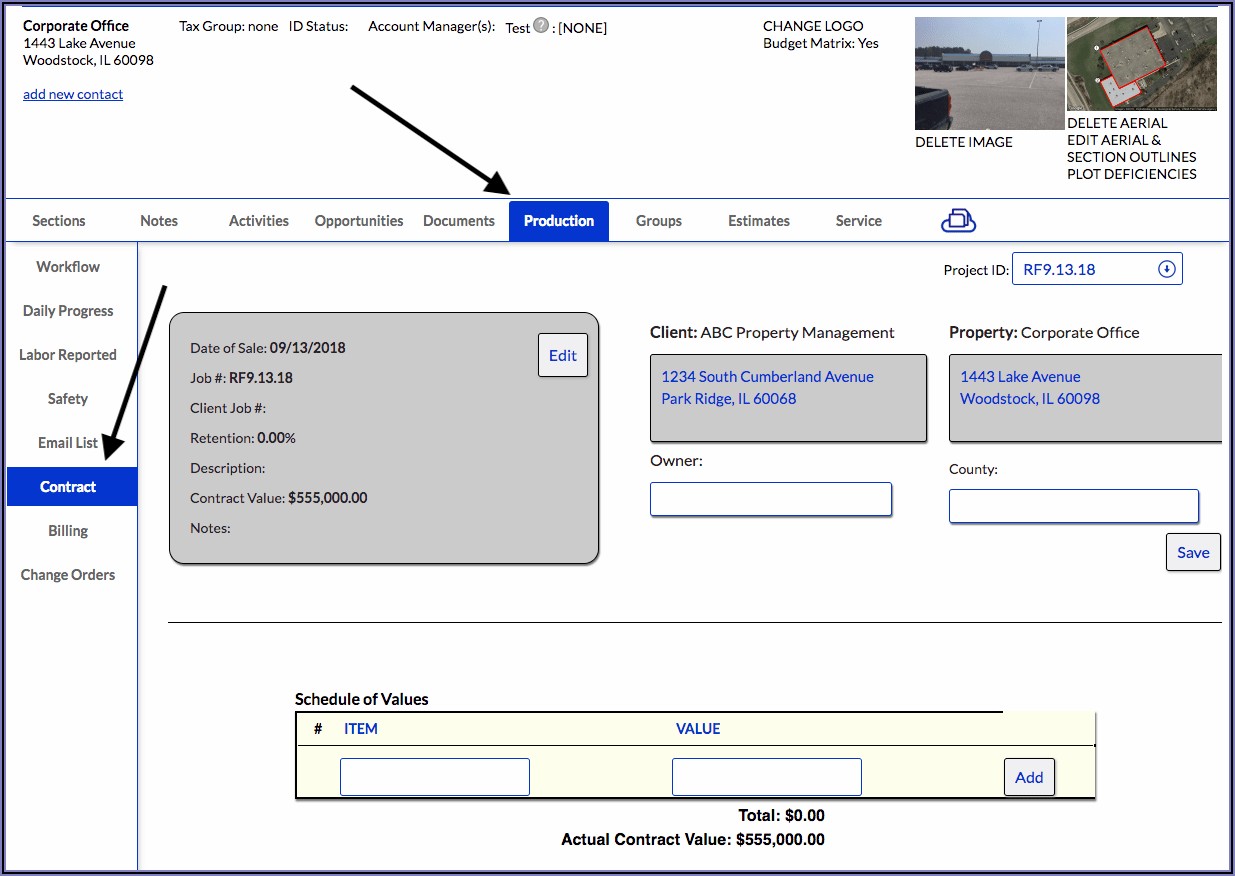Click the help question mark beside Test
Viewport: 1235px width, 876px height.
coord(541,26)
